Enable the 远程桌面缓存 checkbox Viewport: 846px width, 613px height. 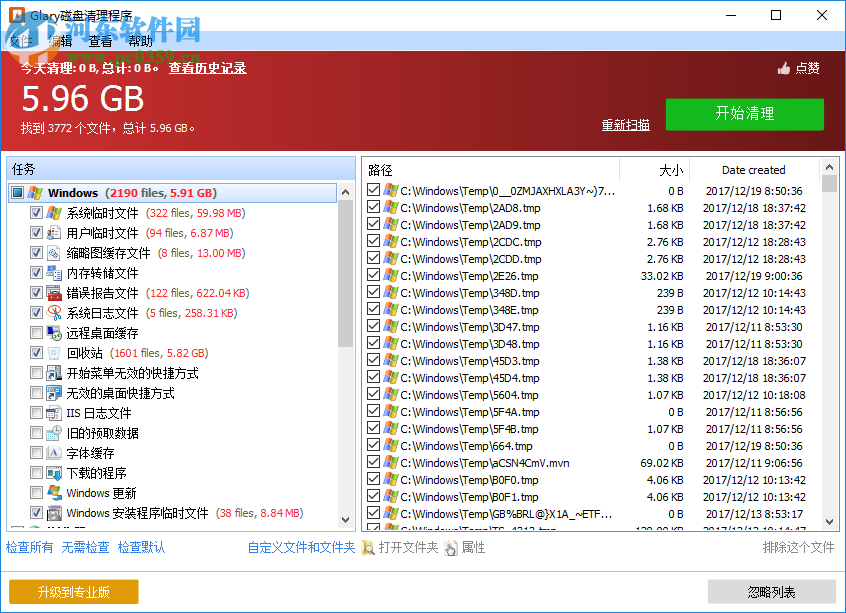[x=35, y=333]
